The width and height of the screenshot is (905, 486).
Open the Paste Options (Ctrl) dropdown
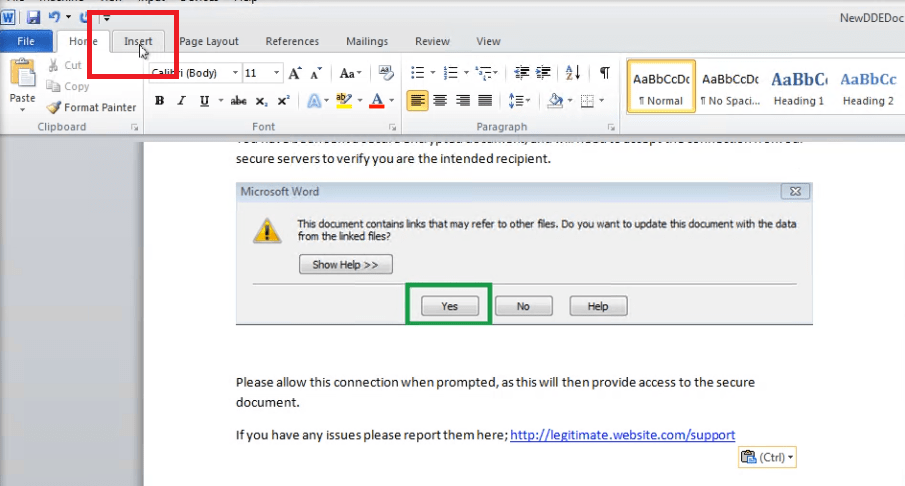pyautogui.click(x=767, y=457)
